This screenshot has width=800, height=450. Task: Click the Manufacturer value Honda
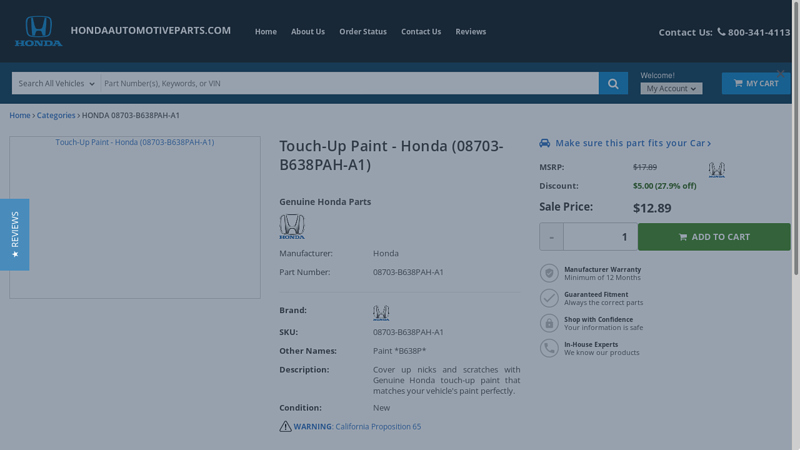coord(386,253)
